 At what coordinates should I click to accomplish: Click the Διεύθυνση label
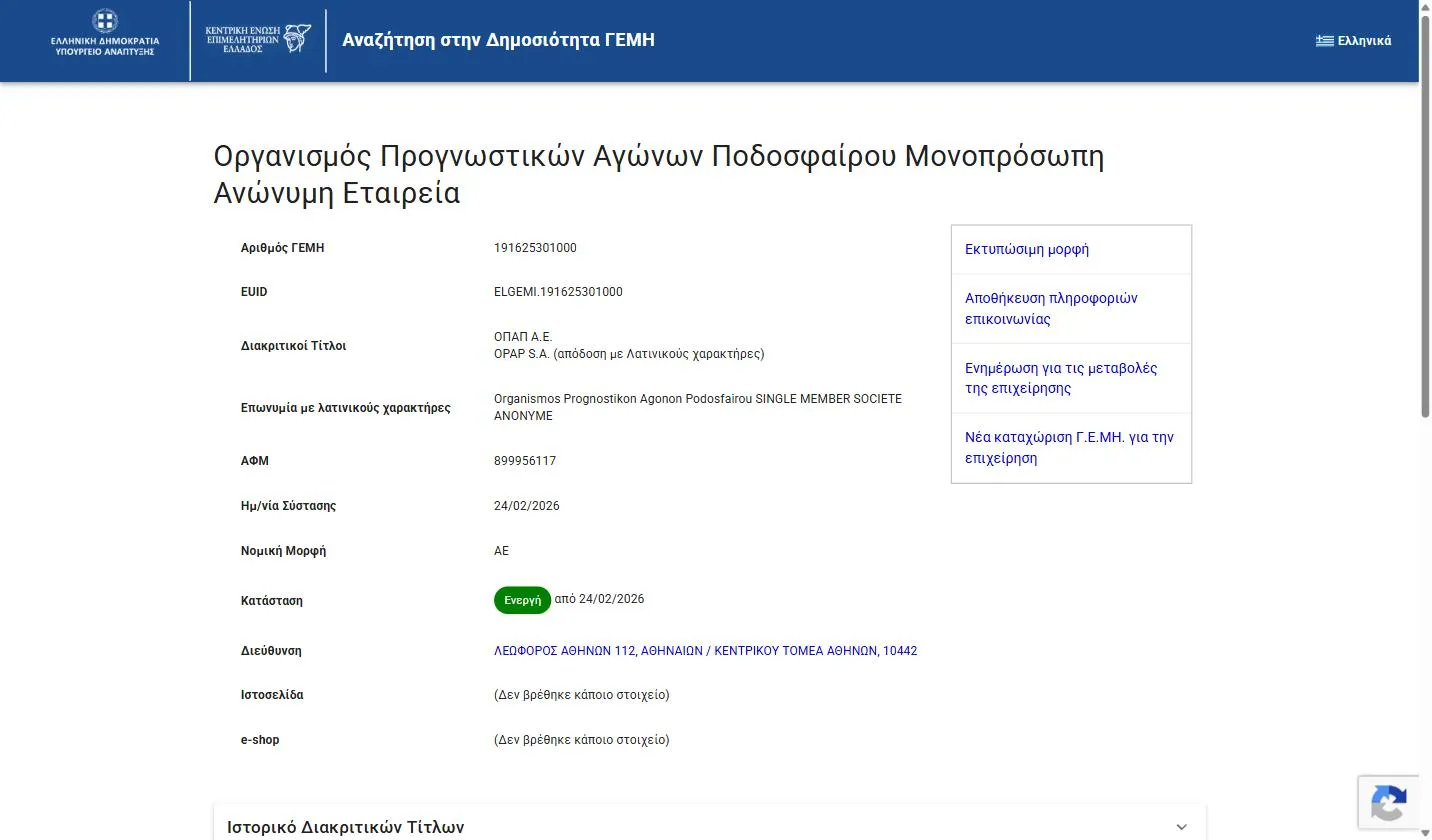271,651
